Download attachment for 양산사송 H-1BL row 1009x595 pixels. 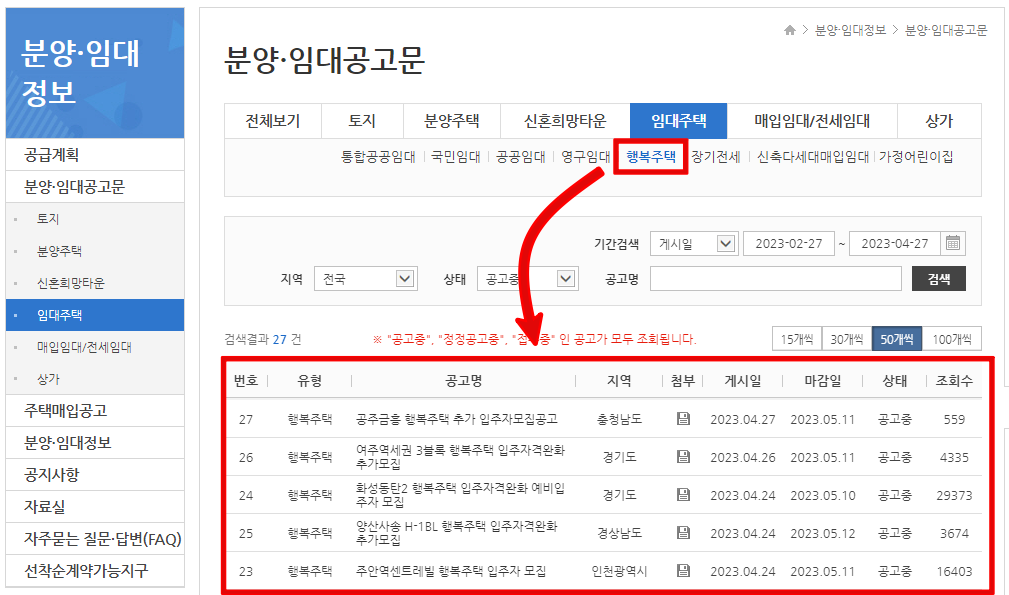coord(683,533)
